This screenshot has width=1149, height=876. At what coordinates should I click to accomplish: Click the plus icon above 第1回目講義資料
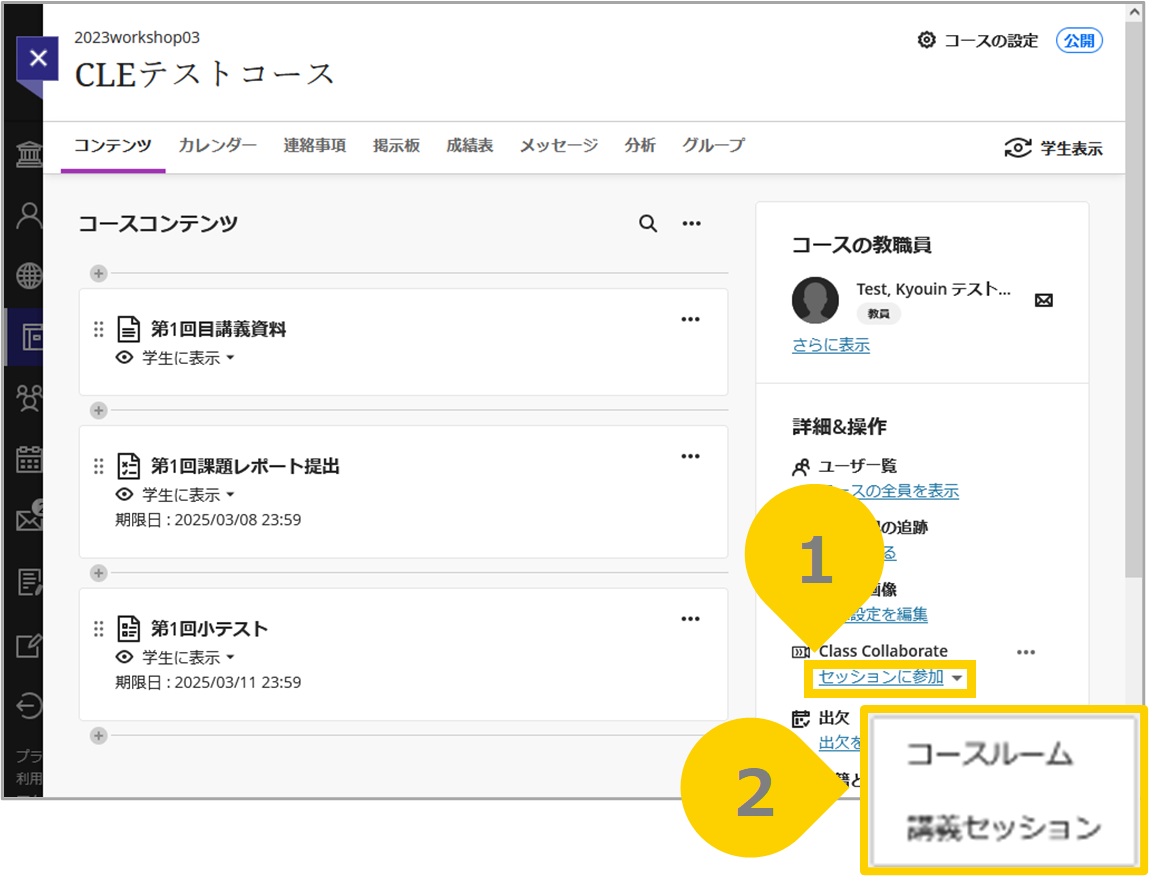[x=99, y=273]
